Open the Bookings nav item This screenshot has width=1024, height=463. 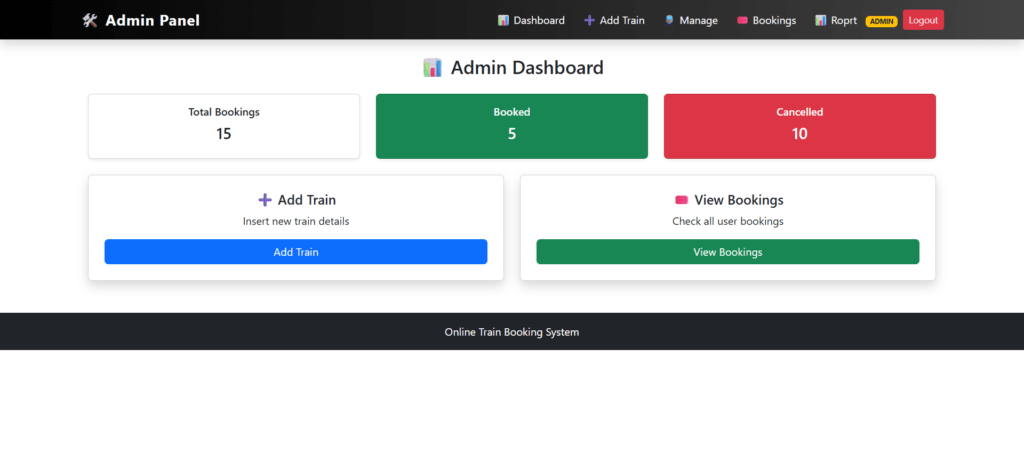[x=767, y=20]
